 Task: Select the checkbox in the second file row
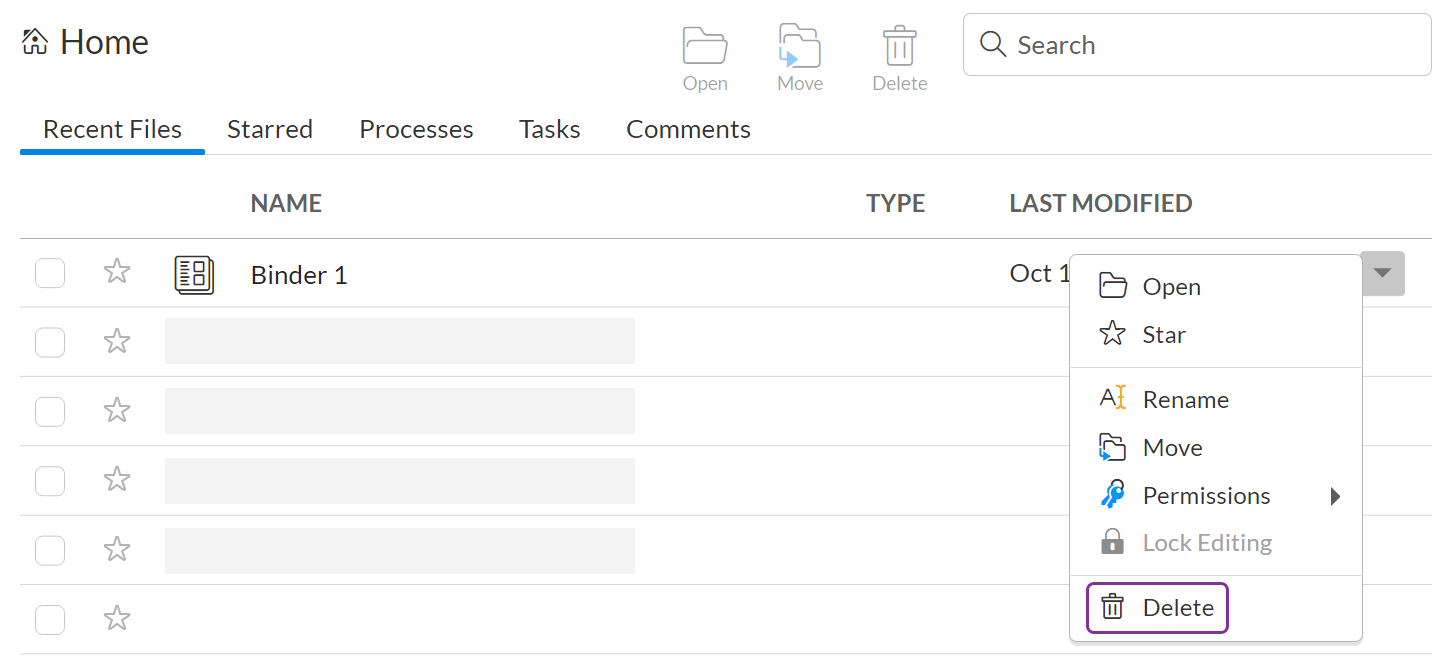(x=50, y=341)
